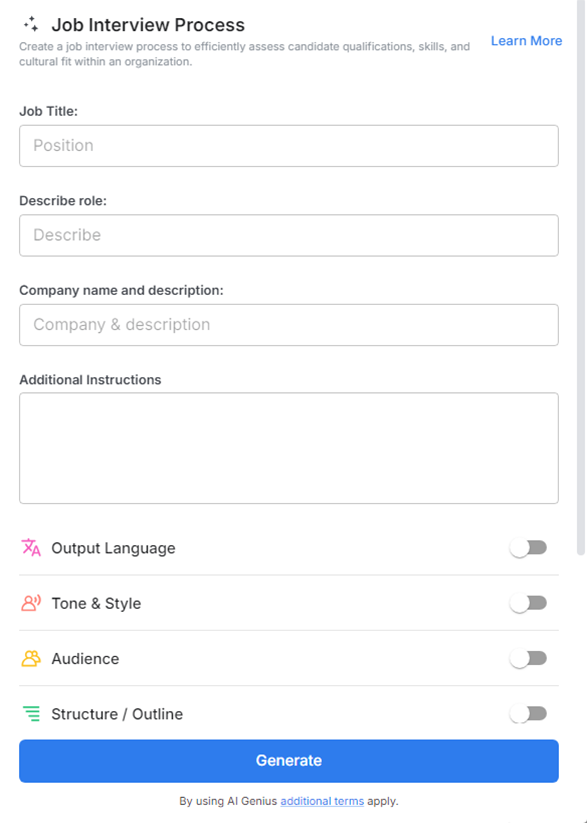Focus the Describe role text box

[x=288, y=235]
